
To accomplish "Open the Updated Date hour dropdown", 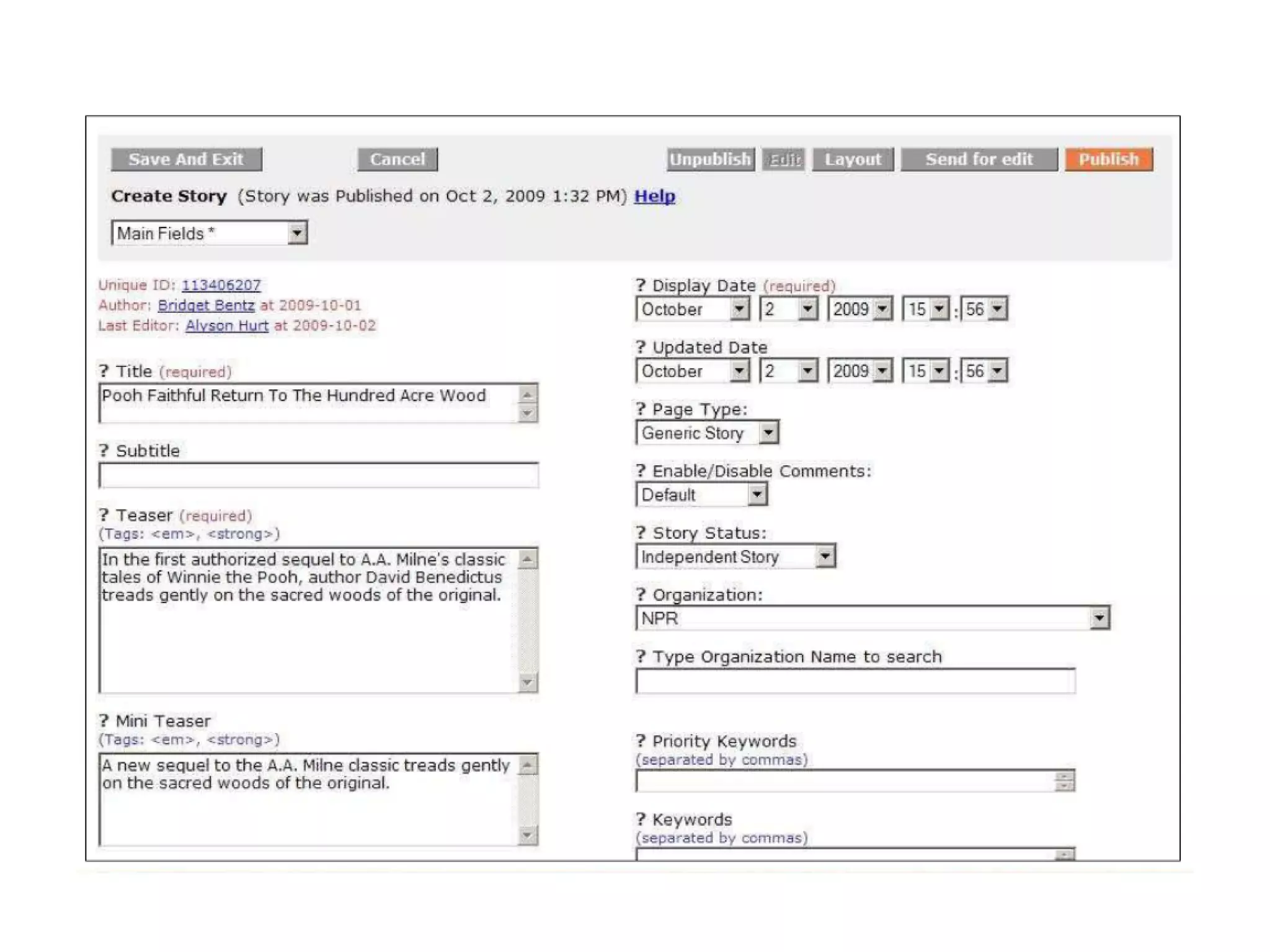I will pos(926,371).
